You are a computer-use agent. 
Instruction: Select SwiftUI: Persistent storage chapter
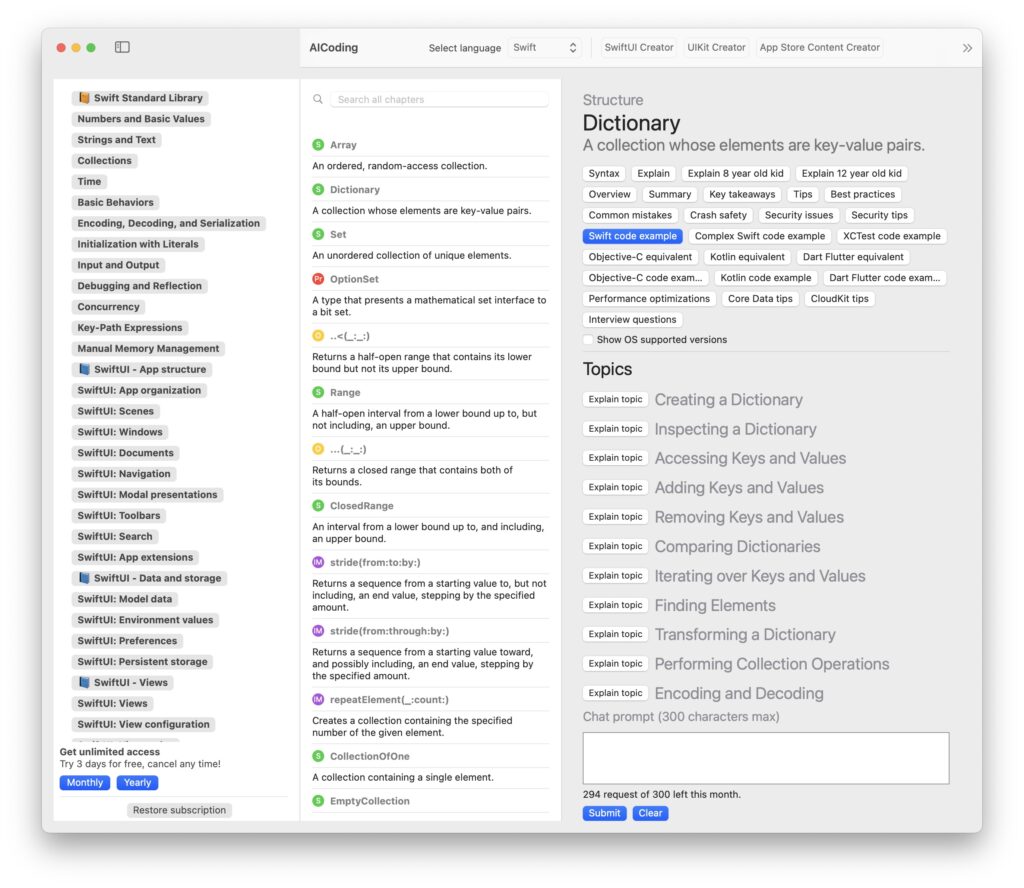click(142, 662)
